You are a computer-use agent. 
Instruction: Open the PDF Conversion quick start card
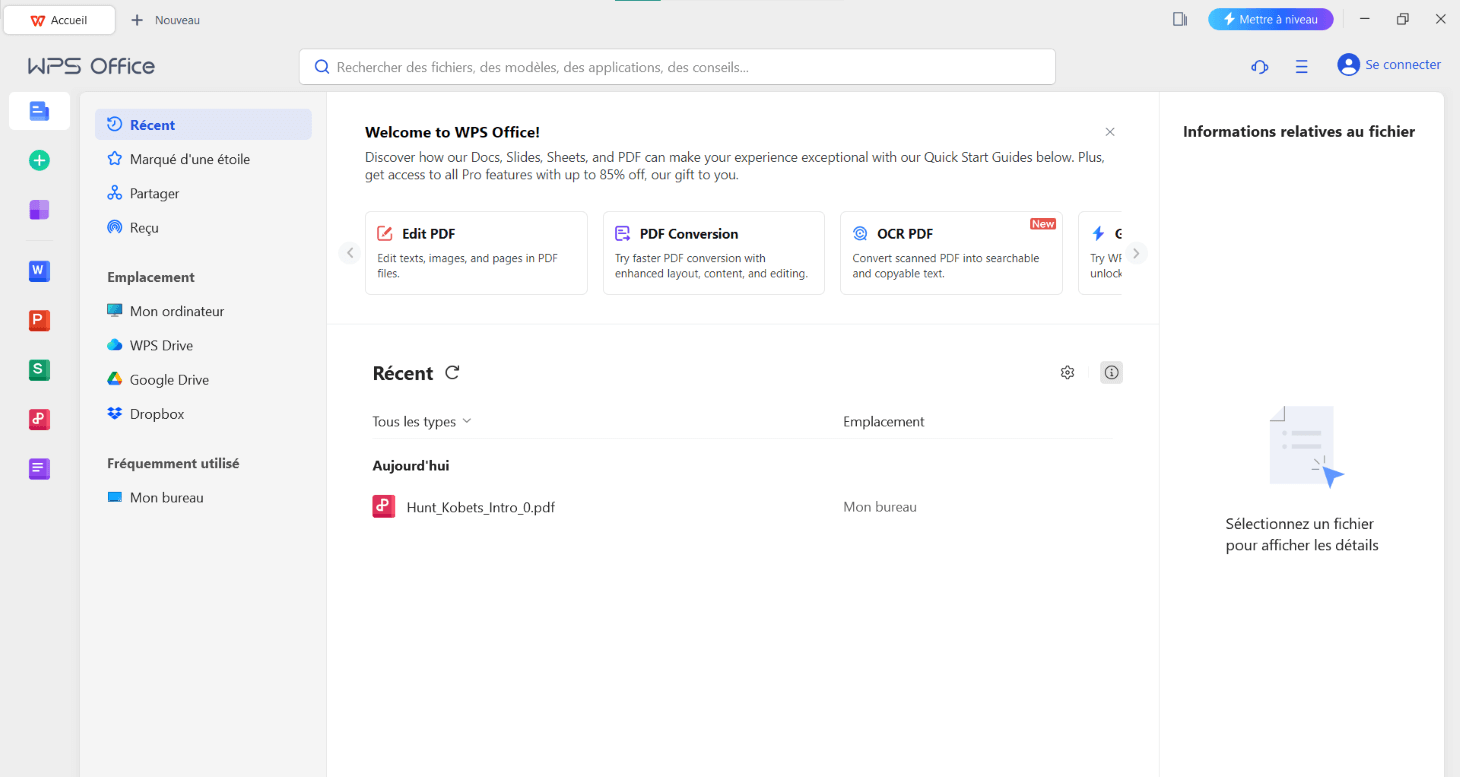714,253
